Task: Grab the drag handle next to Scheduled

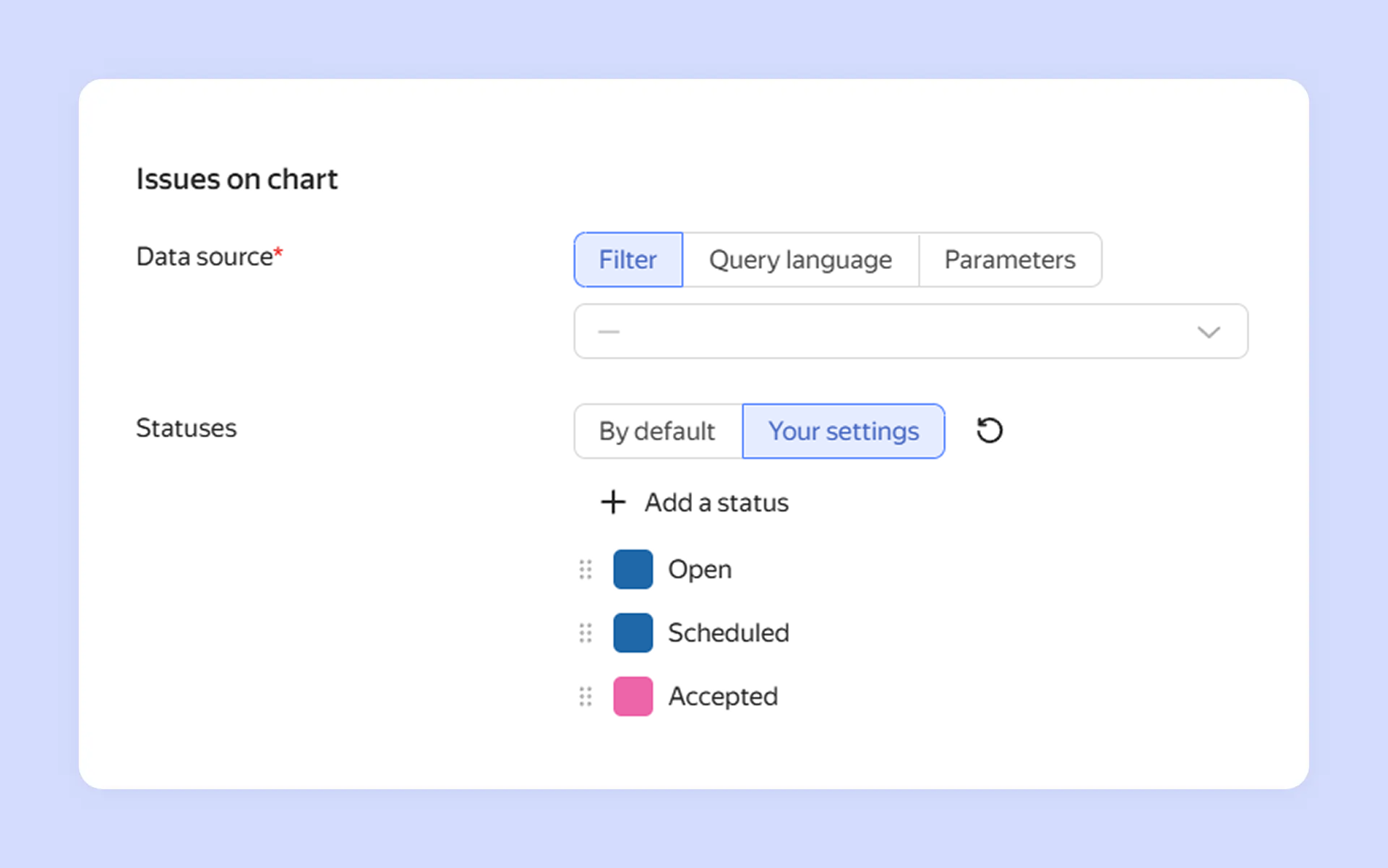Action: coord(586,633)
